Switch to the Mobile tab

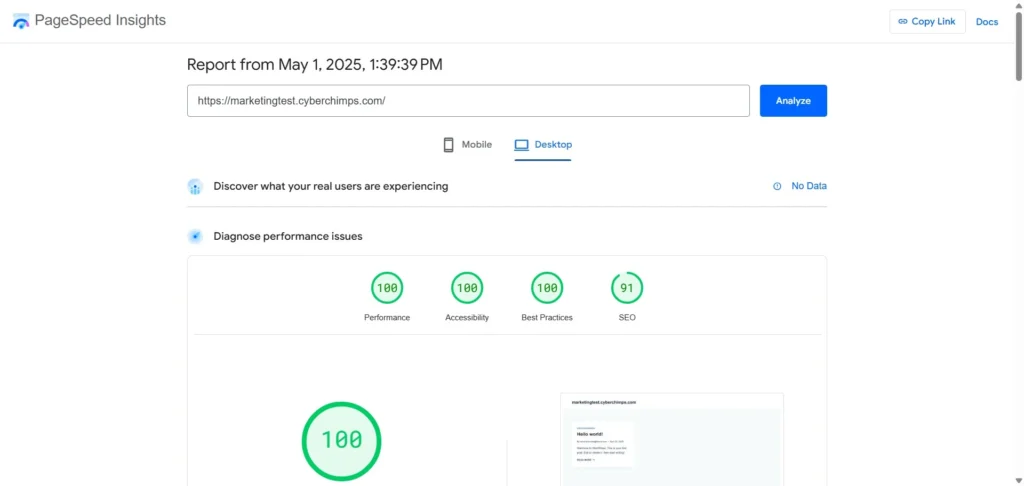pos(468,145)
